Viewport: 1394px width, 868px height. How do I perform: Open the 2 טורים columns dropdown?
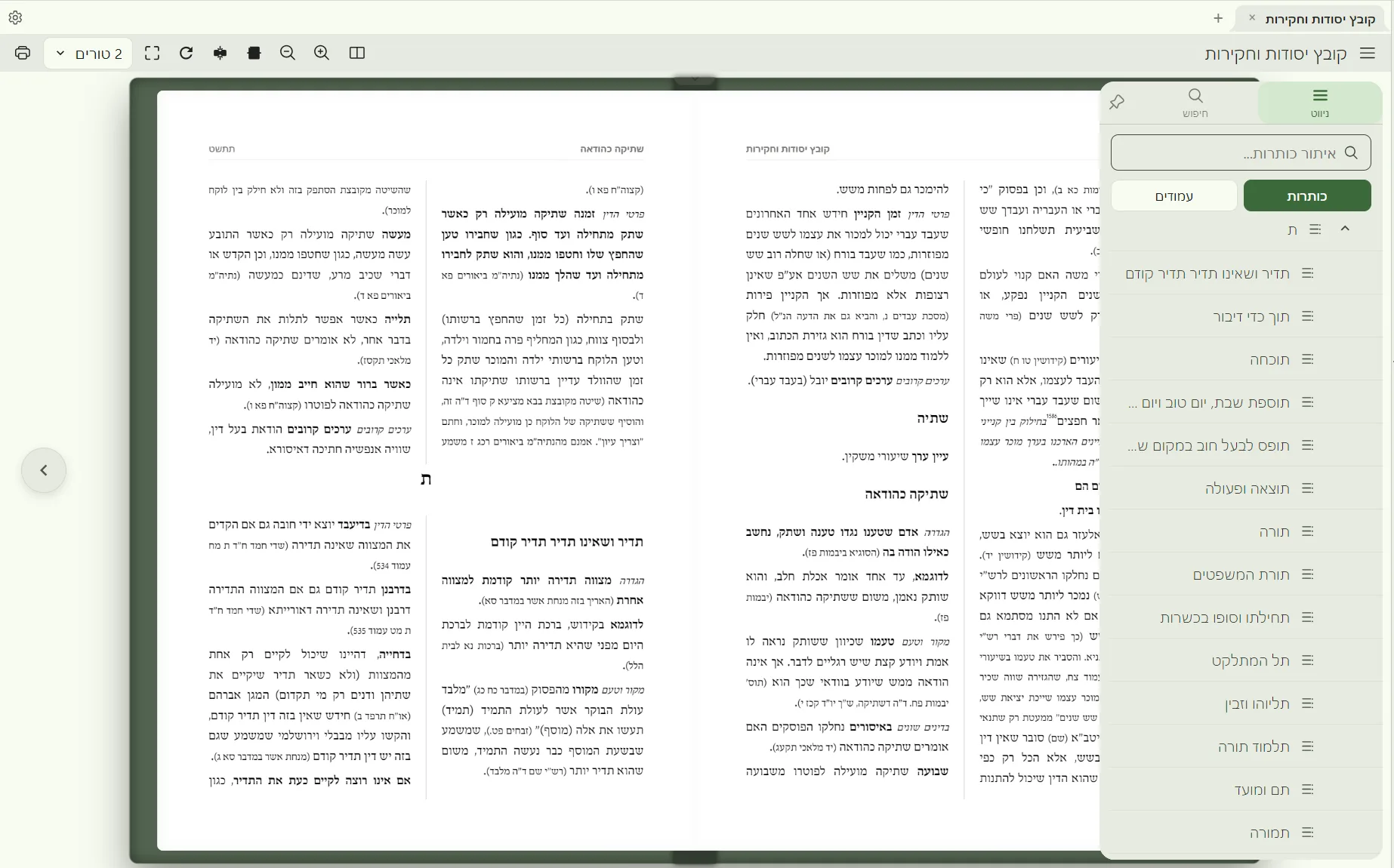click(x=88, y=53)
